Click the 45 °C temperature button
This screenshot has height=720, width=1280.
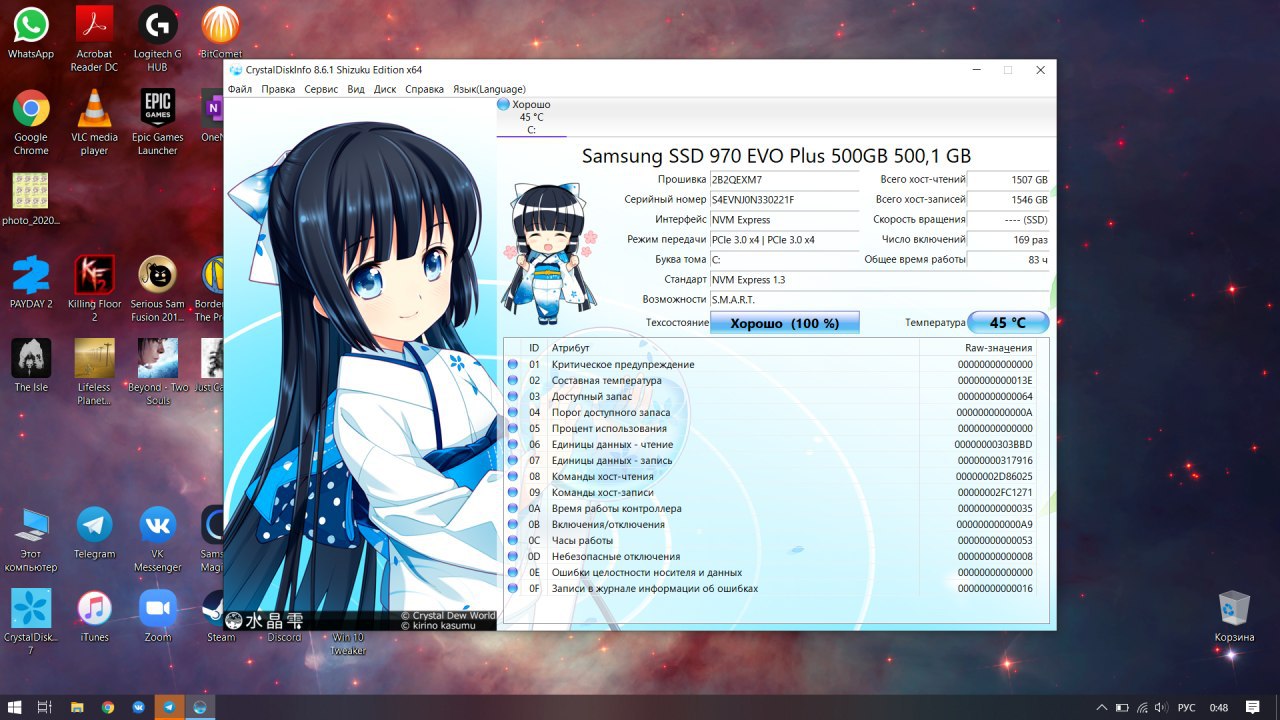(x=1008, y=323)
